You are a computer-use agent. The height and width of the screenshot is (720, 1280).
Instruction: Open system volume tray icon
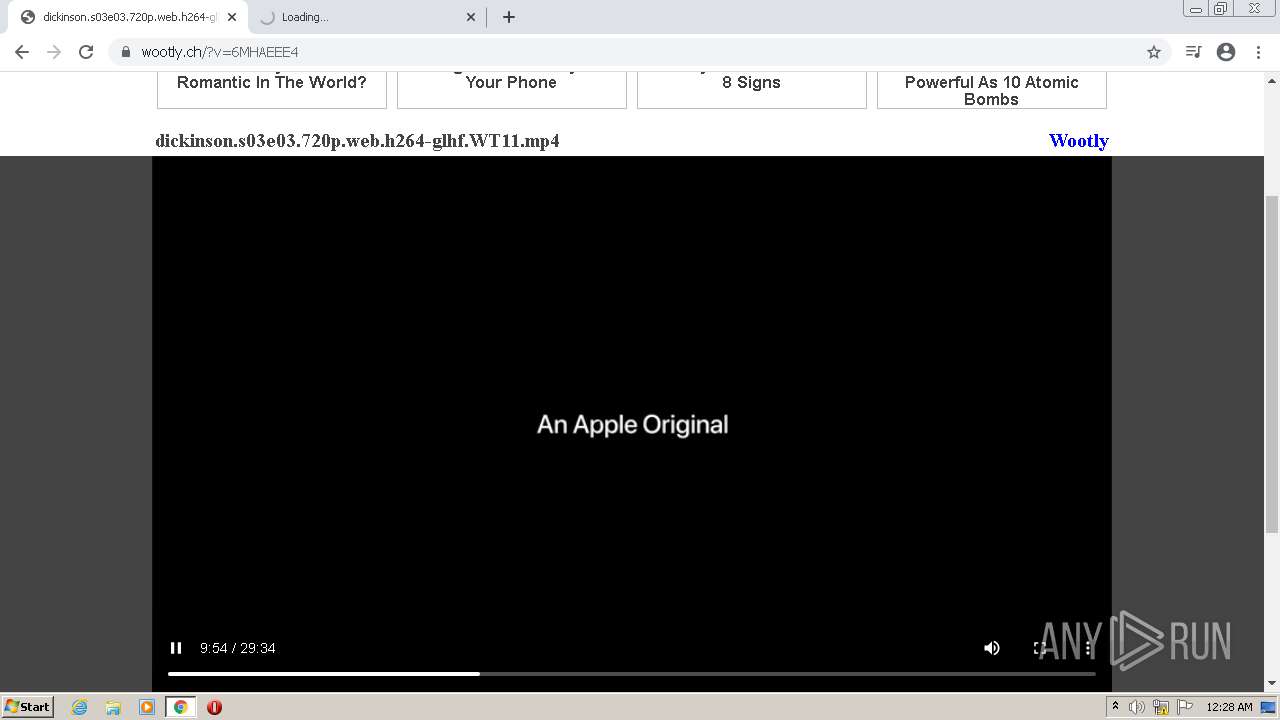[1137, 707]
